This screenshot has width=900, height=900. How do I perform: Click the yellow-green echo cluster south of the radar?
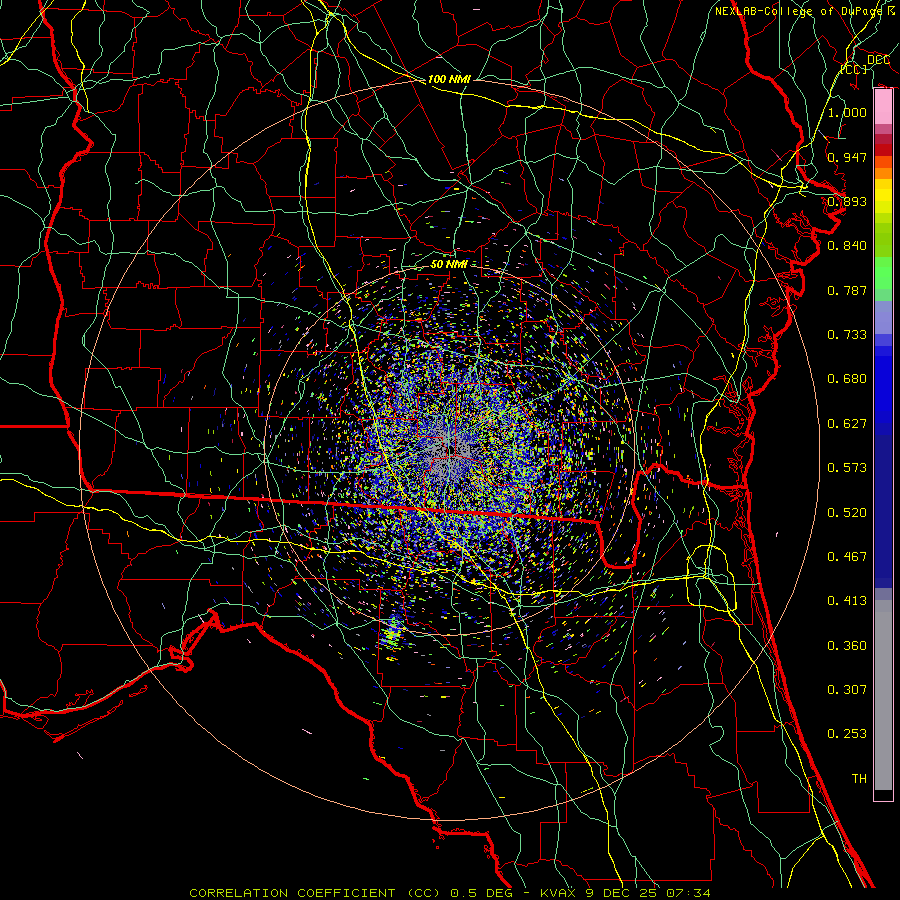392,633
